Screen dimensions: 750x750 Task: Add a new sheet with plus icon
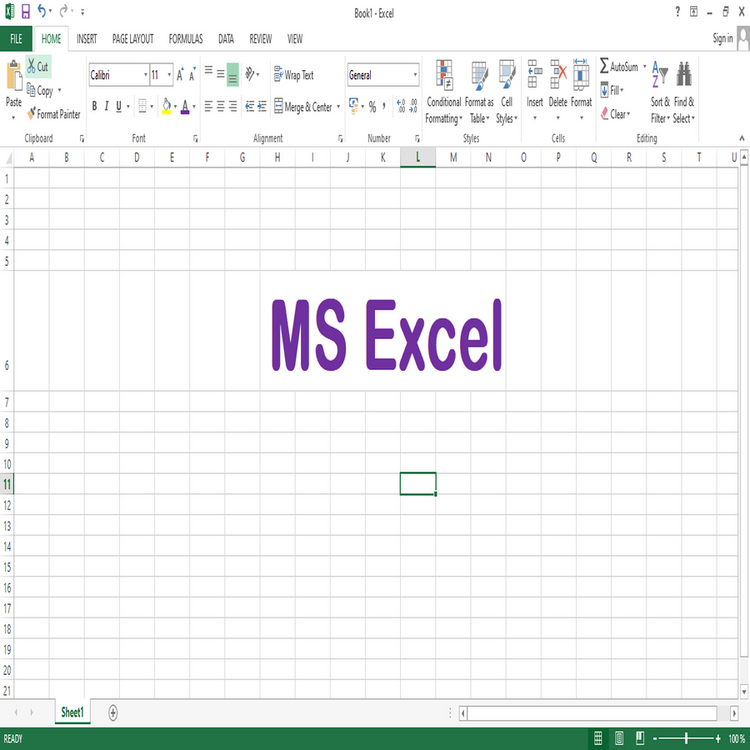point(113,712)
